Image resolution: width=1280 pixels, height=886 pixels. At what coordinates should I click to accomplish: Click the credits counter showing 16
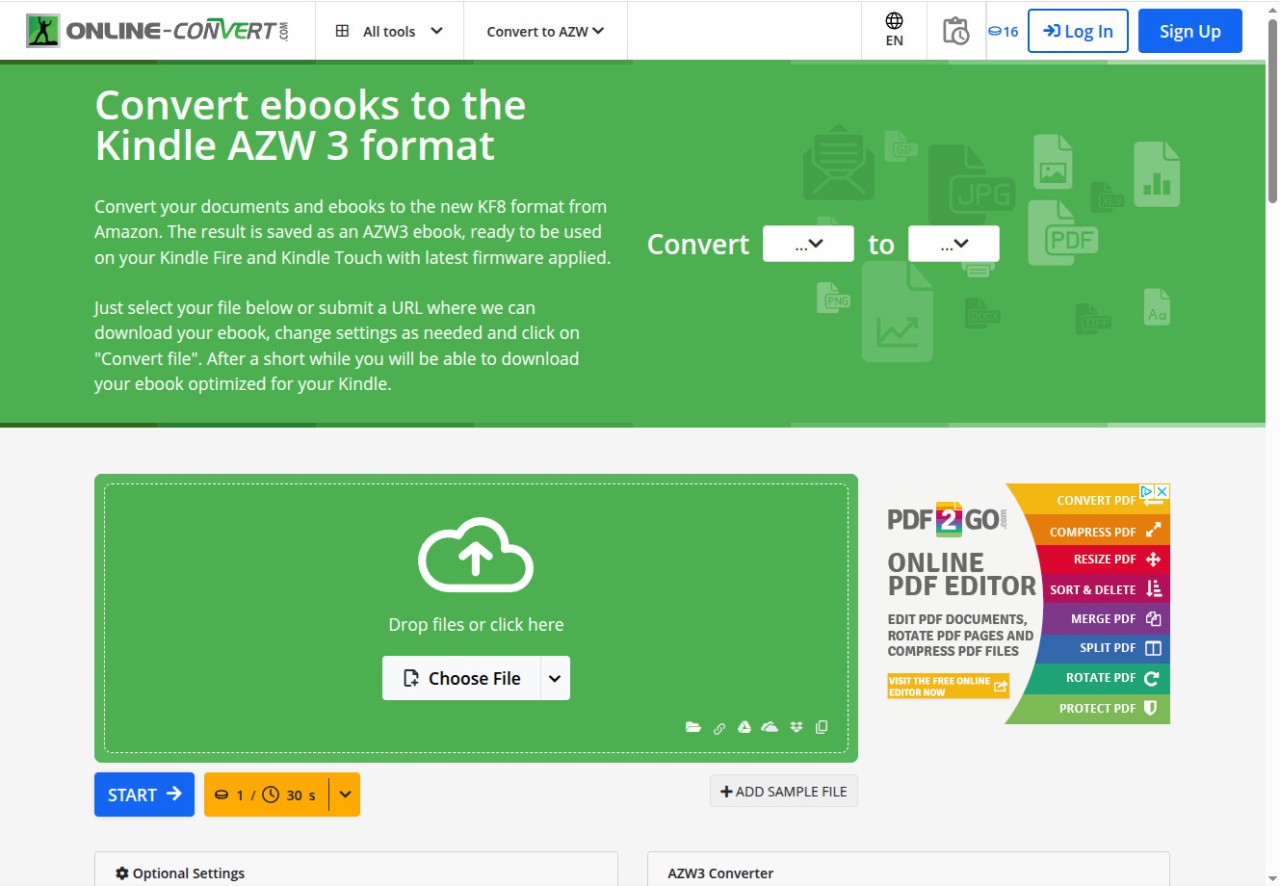[1003, 31]
